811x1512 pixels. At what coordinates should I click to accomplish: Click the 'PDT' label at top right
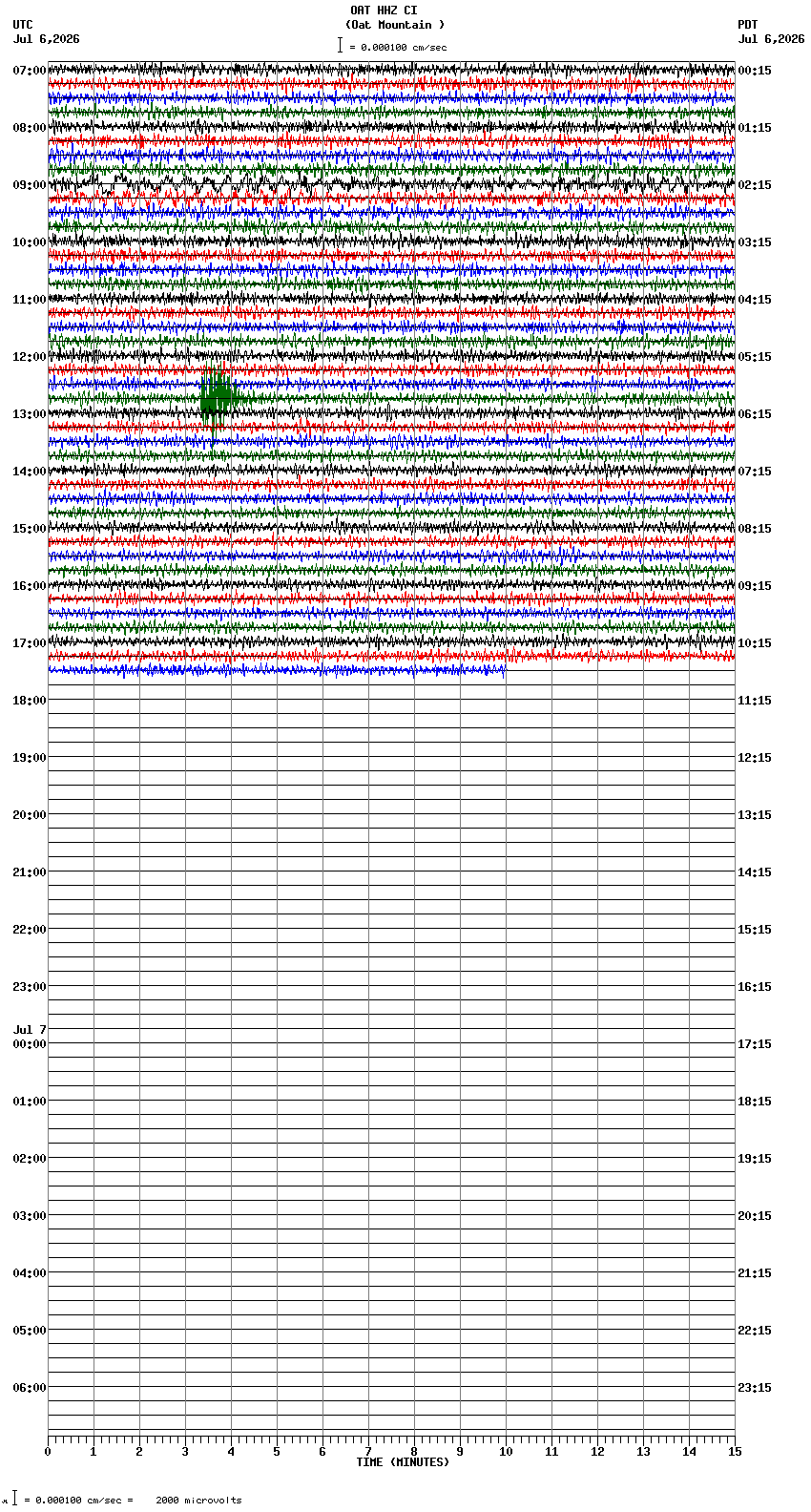tap(748, 25)
